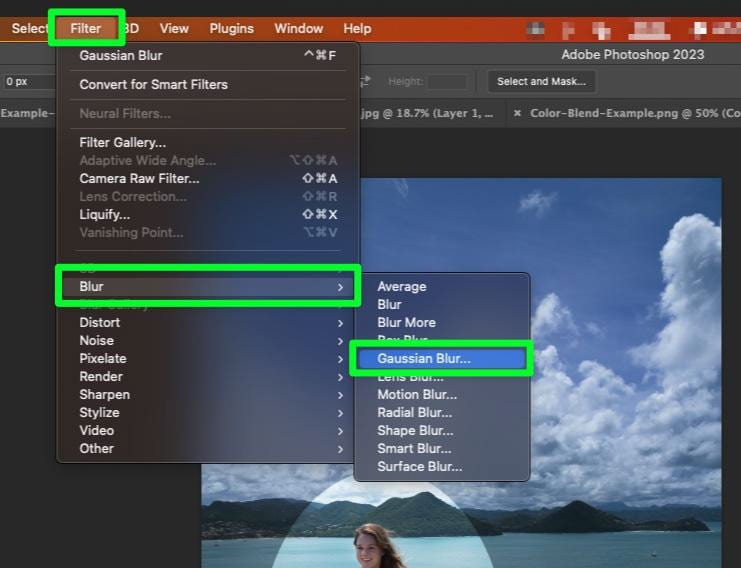Image resolution: width=741 pixels, height=568 pixels.
Task: Choose Smart Blur... filter
Action: click(442, 448)
